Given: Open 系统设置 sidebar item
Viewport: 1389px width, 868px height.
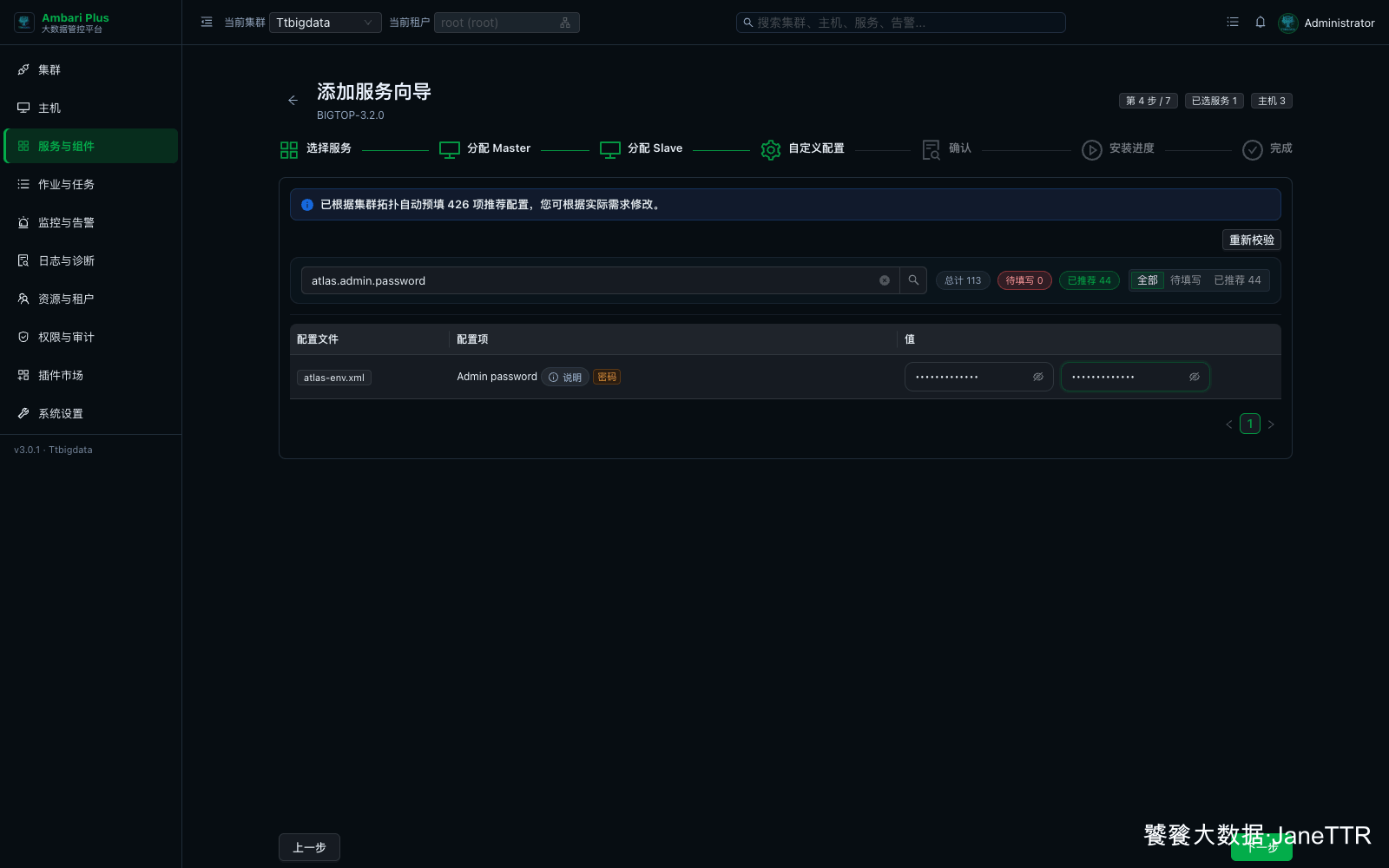Looking at the screenshot, I should [91, 413].
